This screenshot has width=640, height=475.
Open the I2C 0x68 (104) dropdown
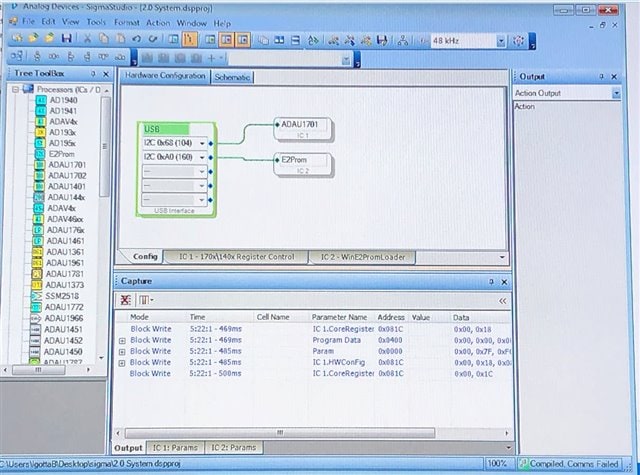[x=202, y=143]
